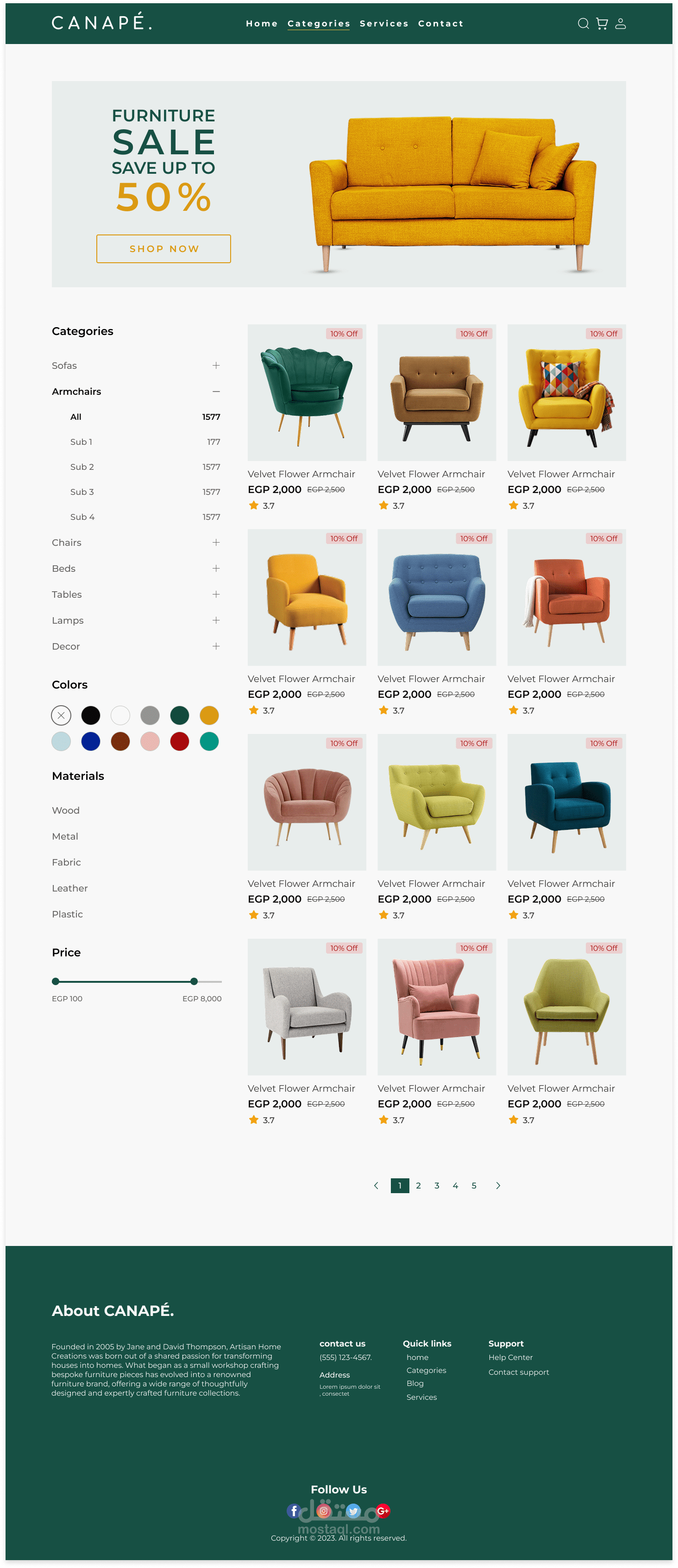
Task: Open the Services menu item
Action: coord(384,24)
